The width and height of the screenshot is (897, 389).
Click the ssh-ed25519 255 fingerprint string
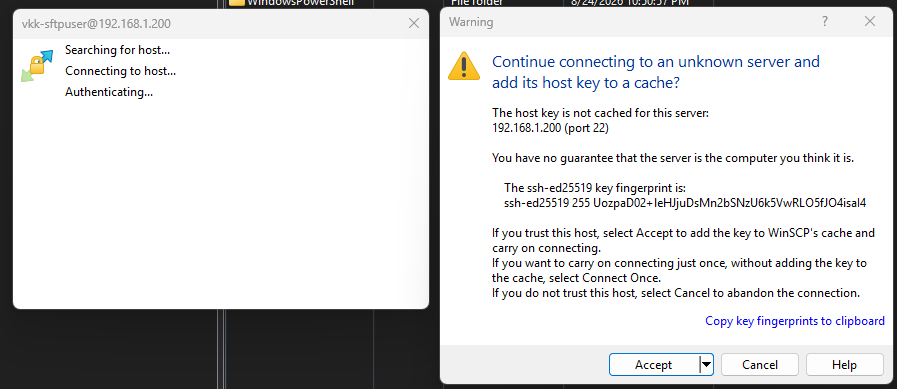[x=685, y=203]
